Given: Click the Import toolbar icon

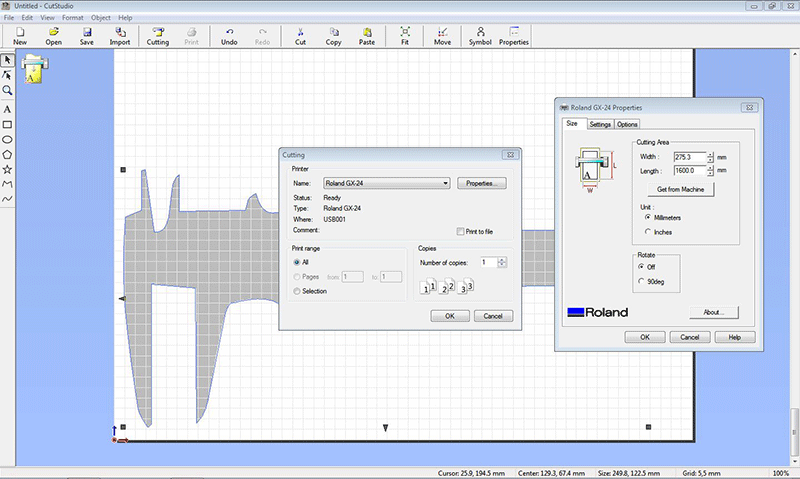Looking at the screenshot, I should (120, 36).
